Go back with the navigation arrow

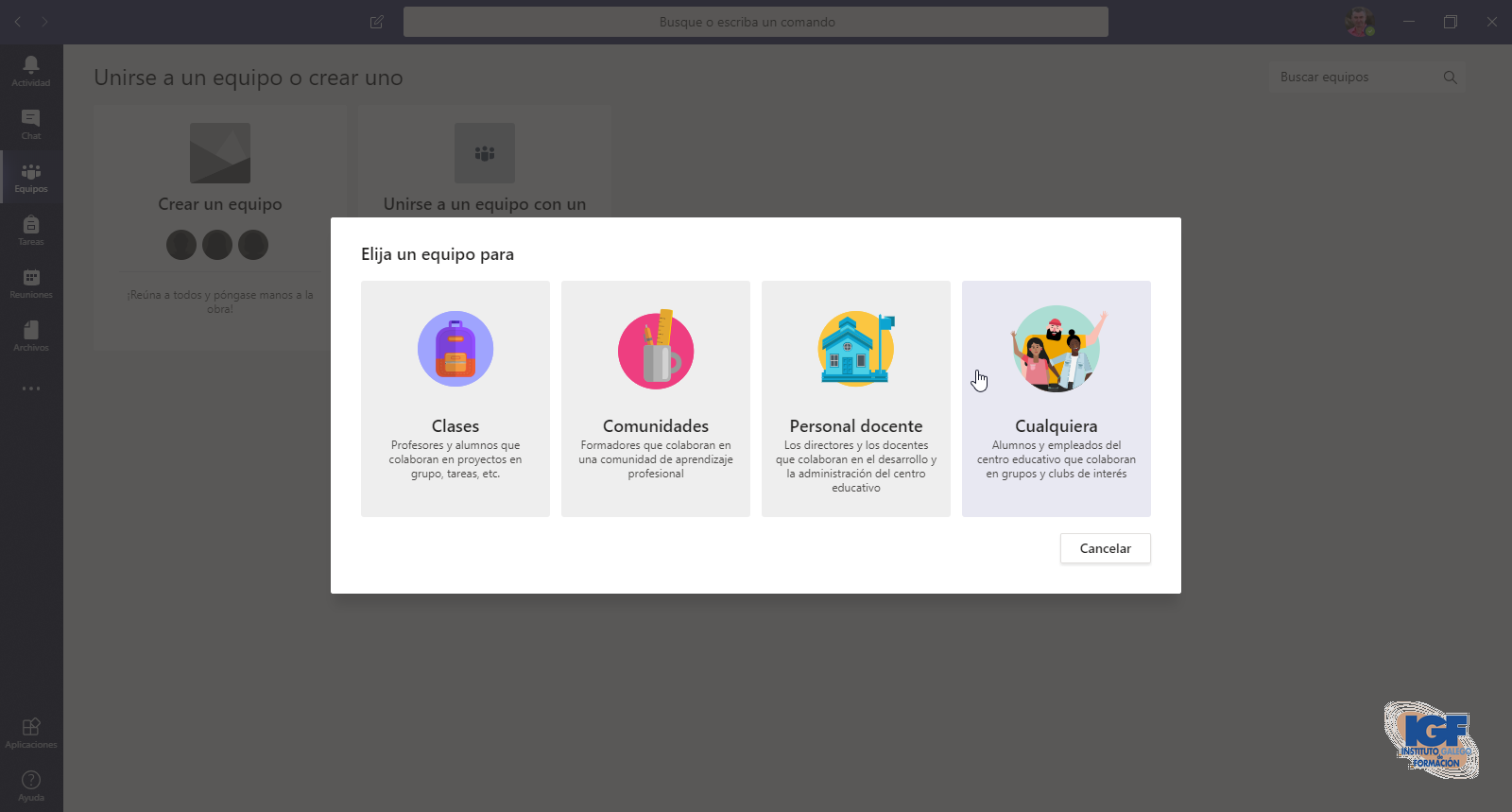coord(18,22)
